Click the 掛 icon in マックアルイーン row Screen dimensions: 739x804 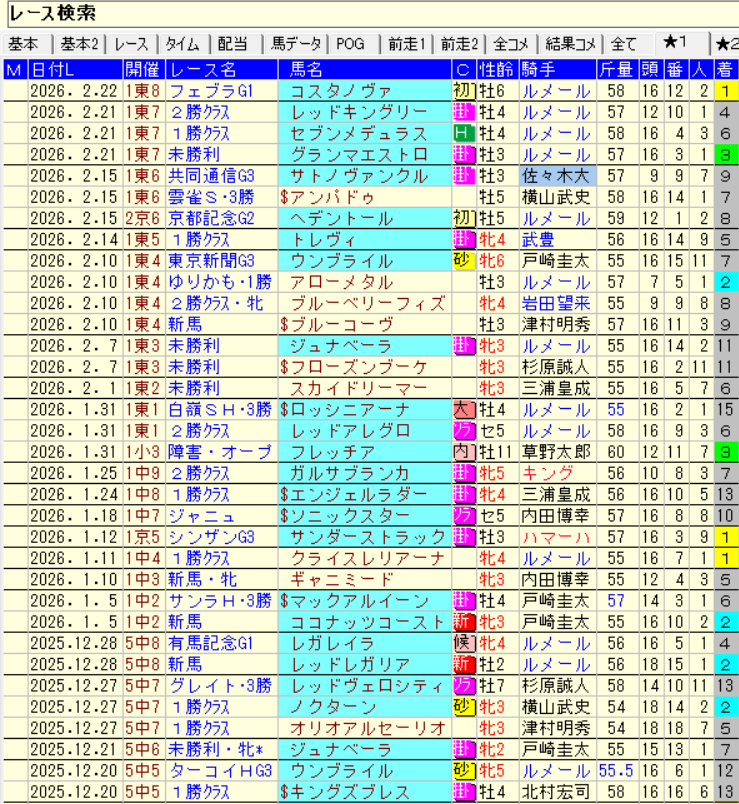pos(464,601)
